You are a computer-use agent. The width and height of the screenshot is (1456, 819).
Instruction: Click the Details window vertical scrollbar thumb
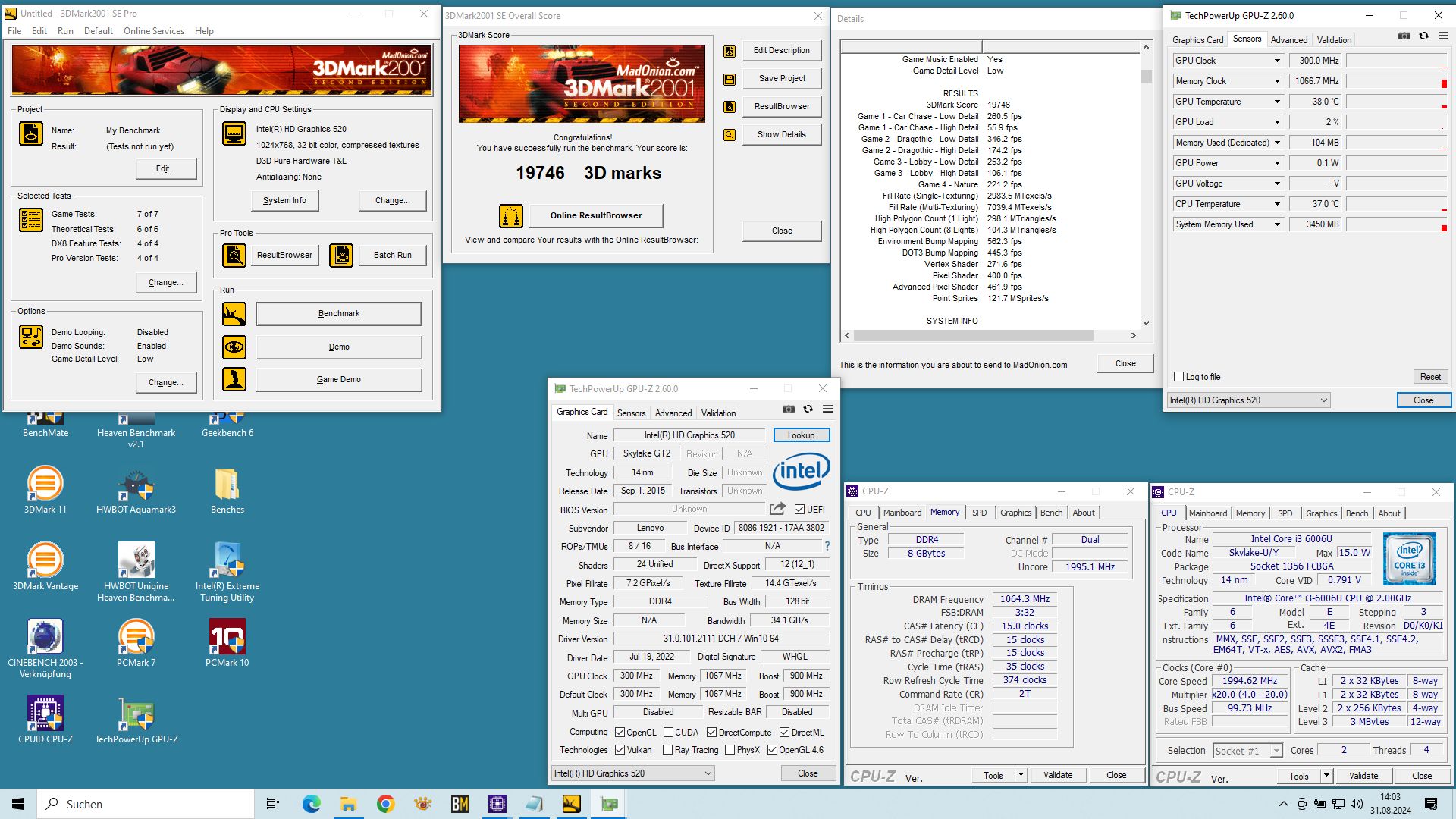pos(1146,77)
